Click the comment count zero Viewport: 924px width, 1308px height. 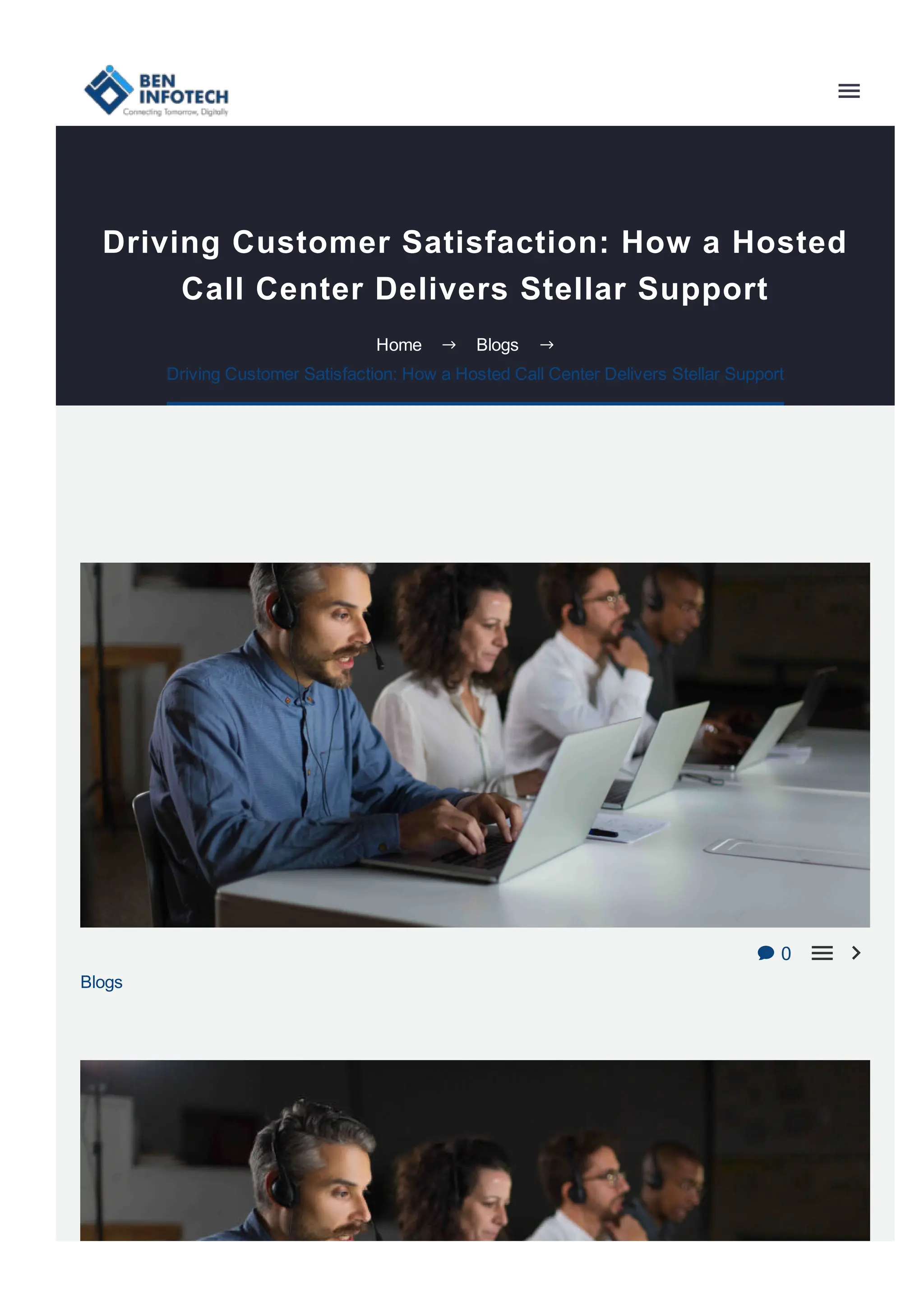785,954
